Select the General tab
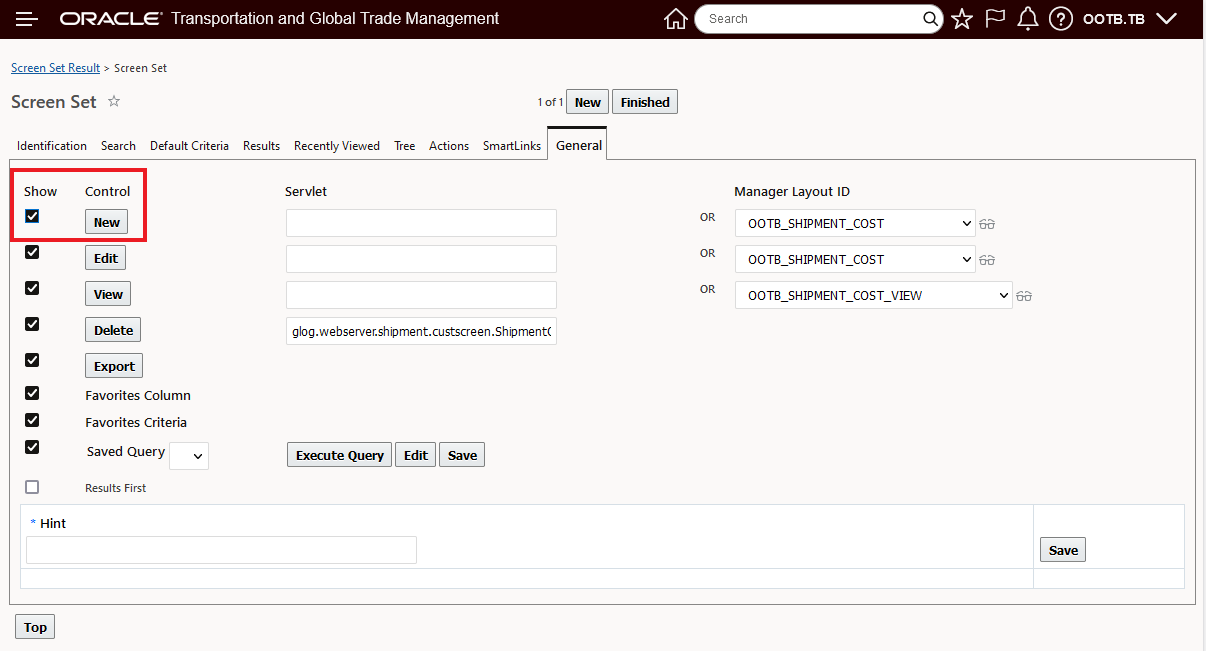 579,145
